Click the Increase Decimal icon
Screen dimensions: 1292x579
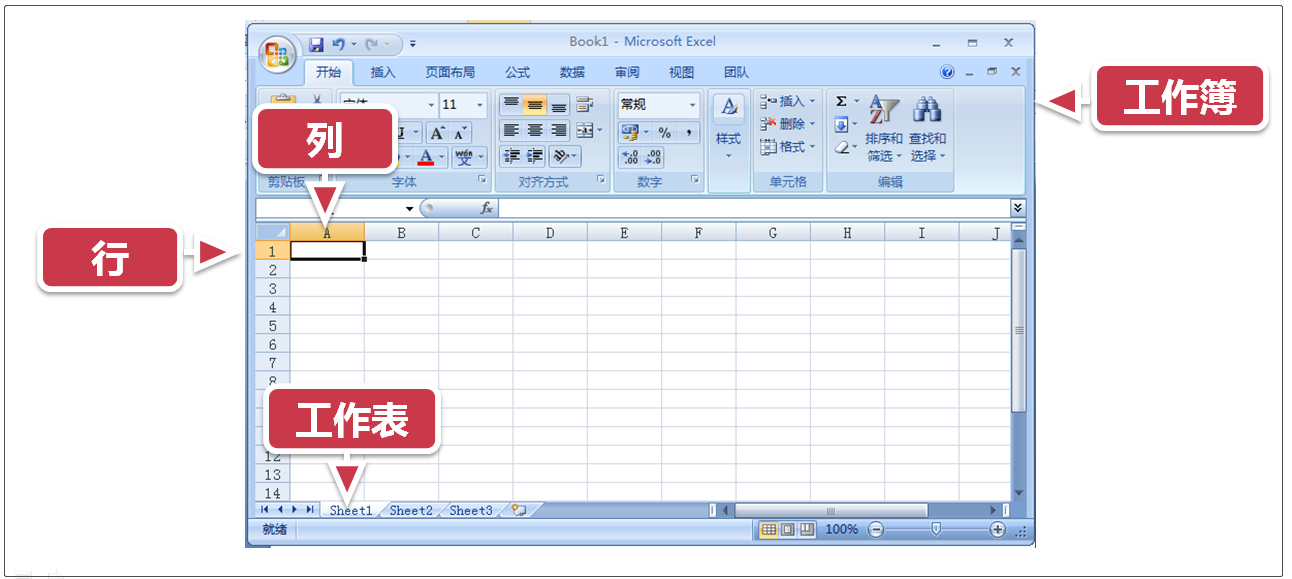(630, 157)
